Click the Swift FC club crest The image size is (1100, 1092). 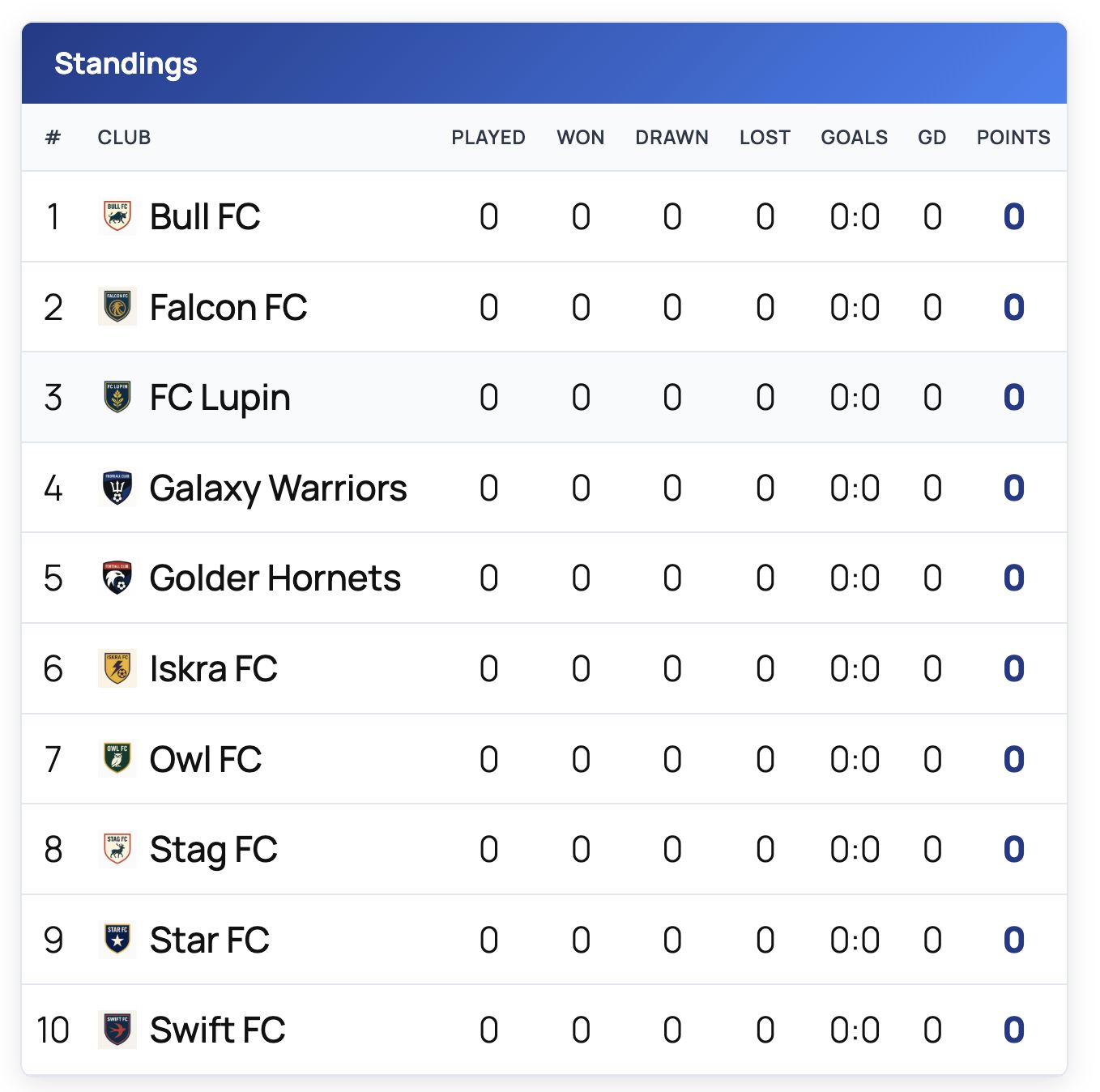coord(117,1030)
